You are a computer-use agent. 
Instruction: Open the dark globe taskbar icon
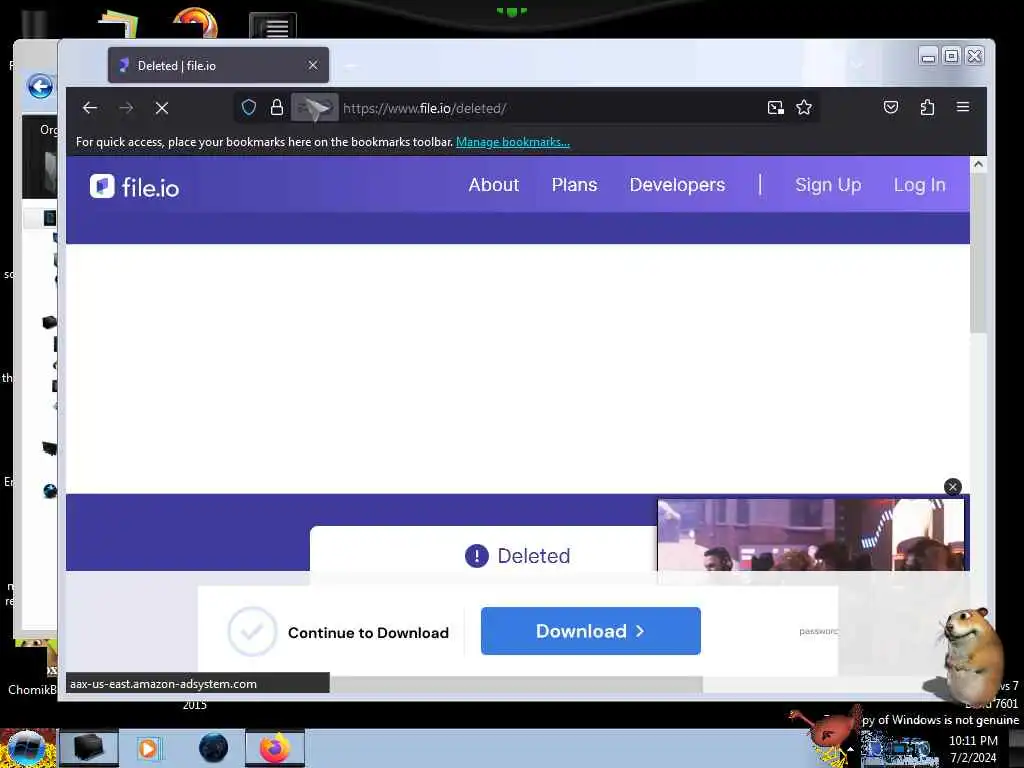pos(214,748)
